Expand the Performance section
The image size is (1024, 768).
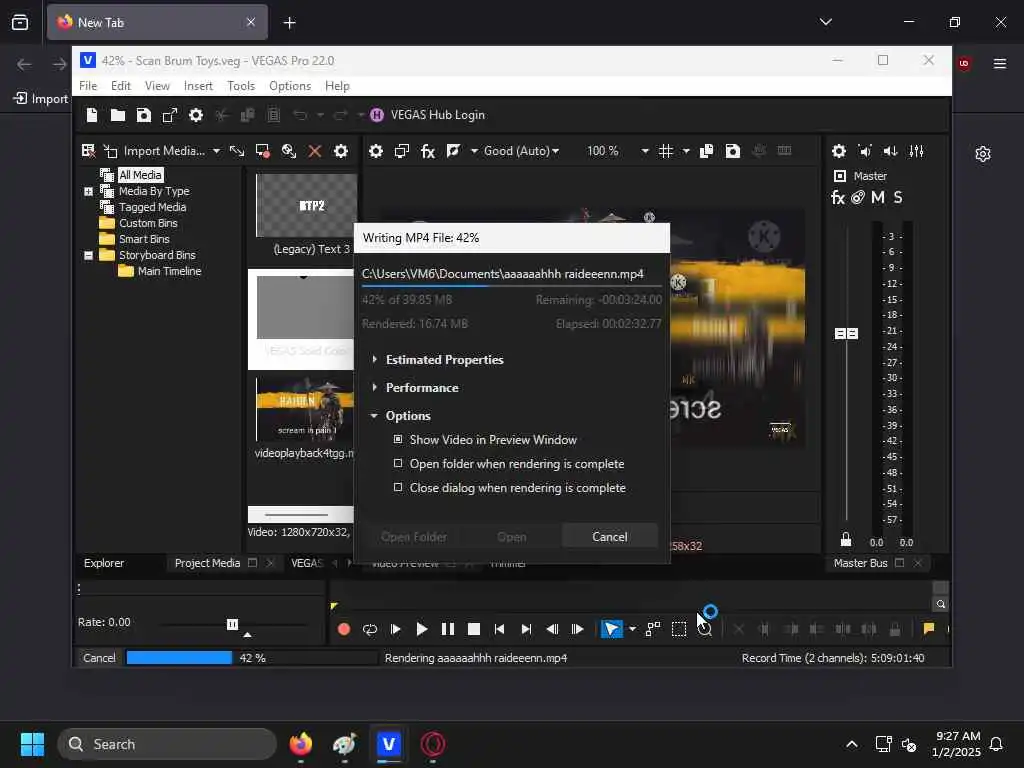pyautogui.click(x=374, y=387)
